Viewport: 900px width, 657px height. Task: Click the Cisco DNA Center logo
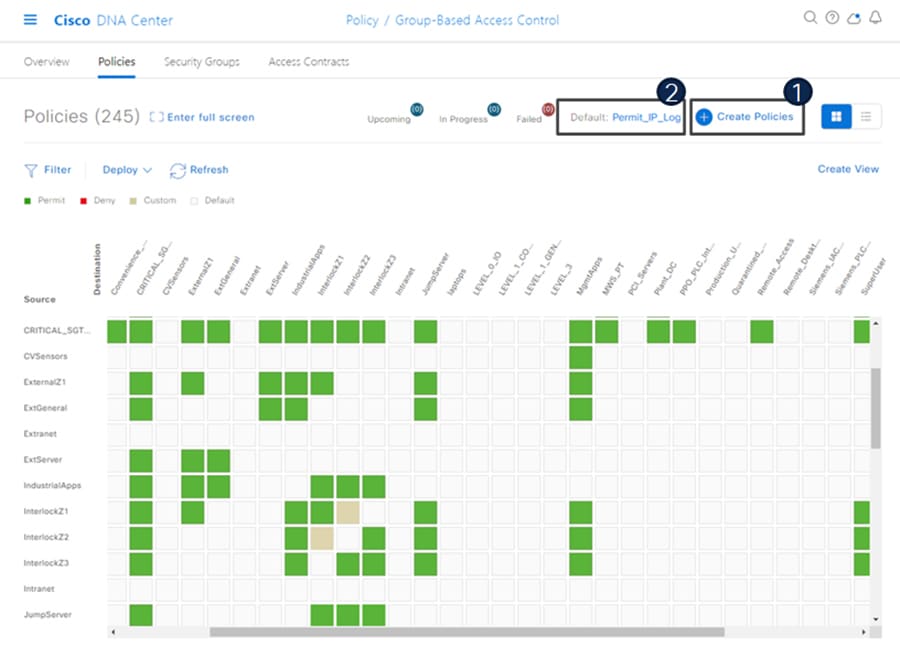pyautogui.click(x=113, y=20)
